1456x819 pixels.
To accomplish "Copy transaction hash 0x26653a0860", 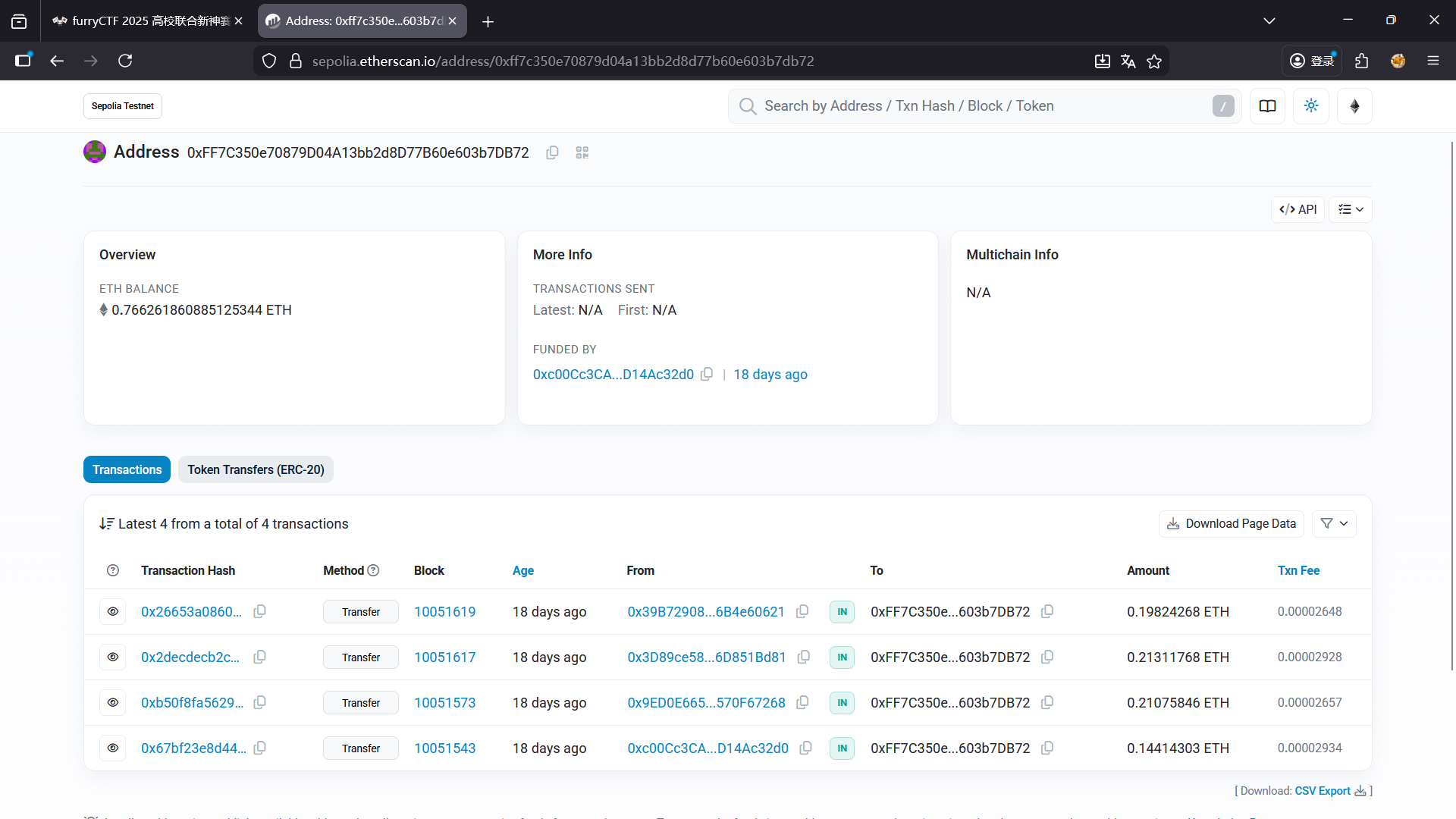I will (259, 611).
